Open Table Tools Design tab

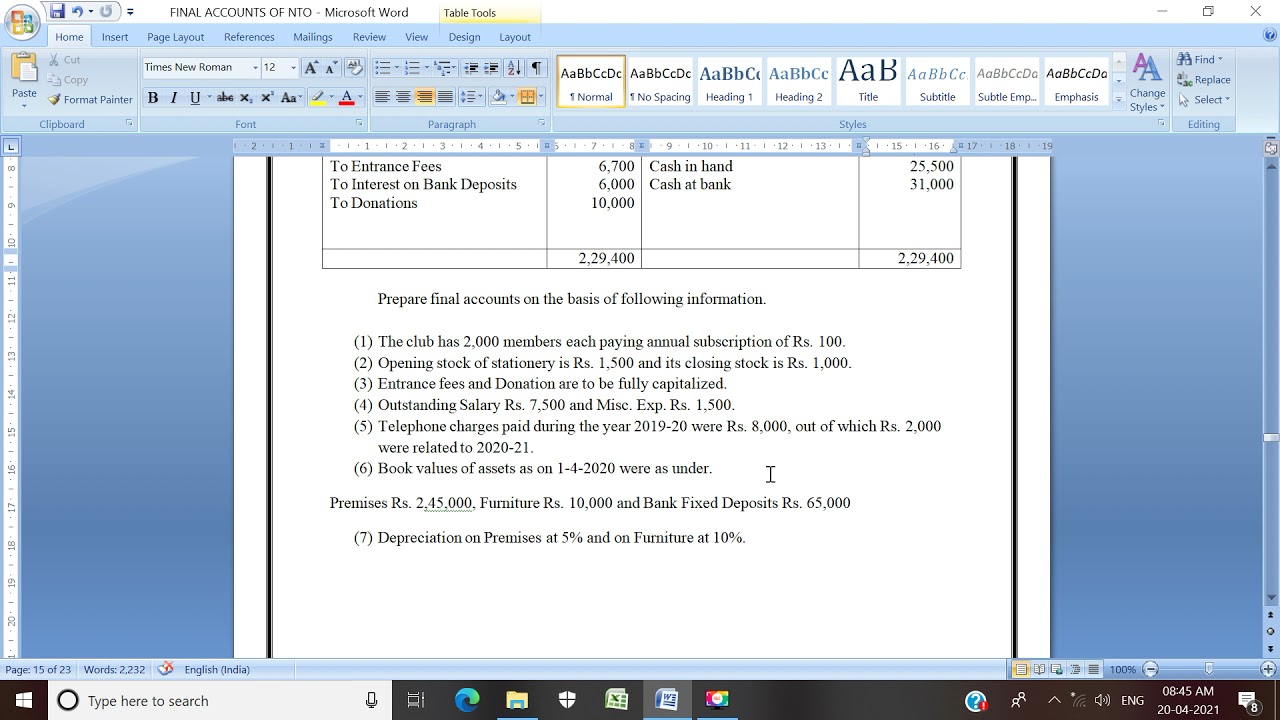[x=464, y=37]
